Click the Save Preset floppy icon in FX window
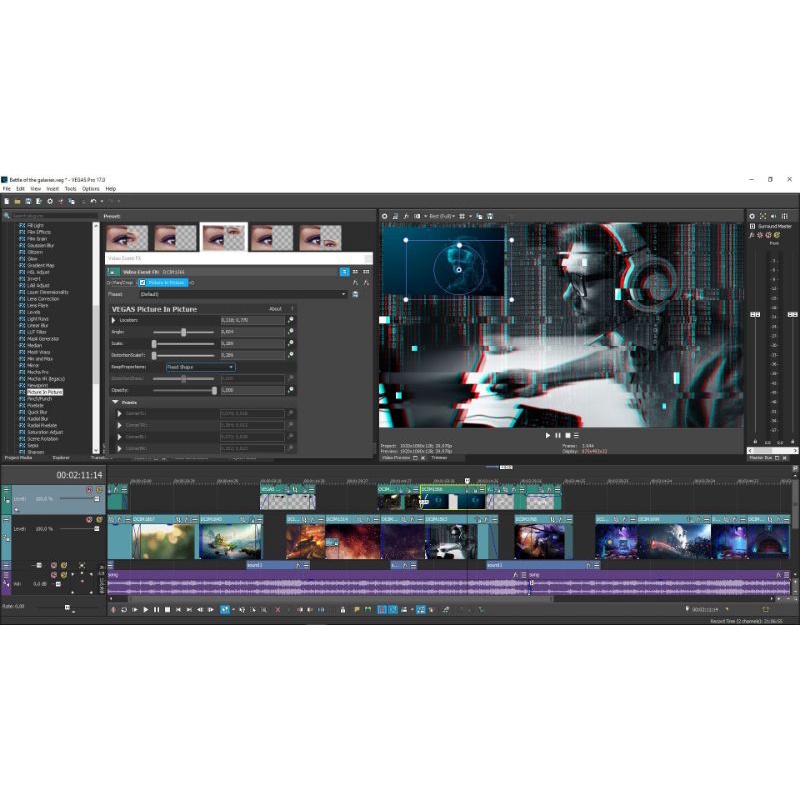Viewport: 800px width, 800px height. pyautogui.click(x=354, y=294)
